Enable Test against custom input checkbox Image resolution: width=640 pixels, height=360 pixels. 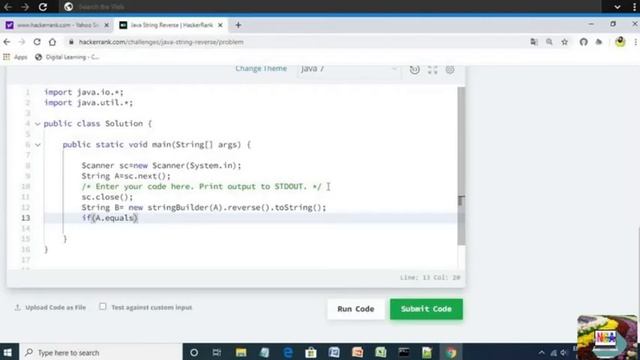(x=103, y=307)
